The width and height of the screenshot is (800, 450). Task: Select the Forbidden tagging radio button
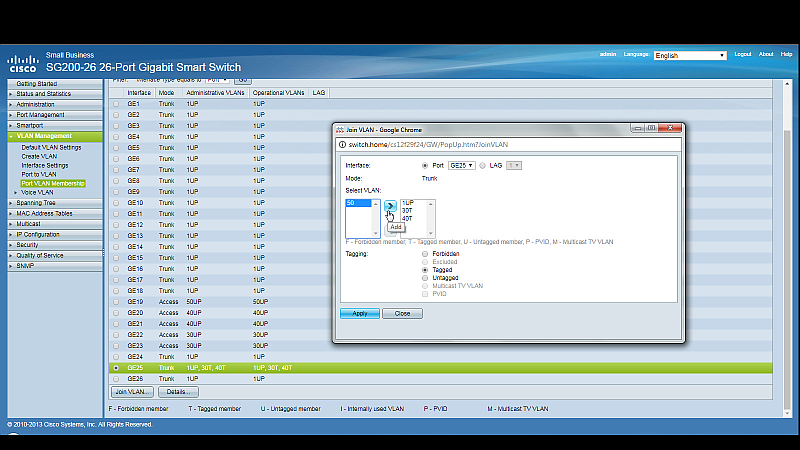pos(425,254)
